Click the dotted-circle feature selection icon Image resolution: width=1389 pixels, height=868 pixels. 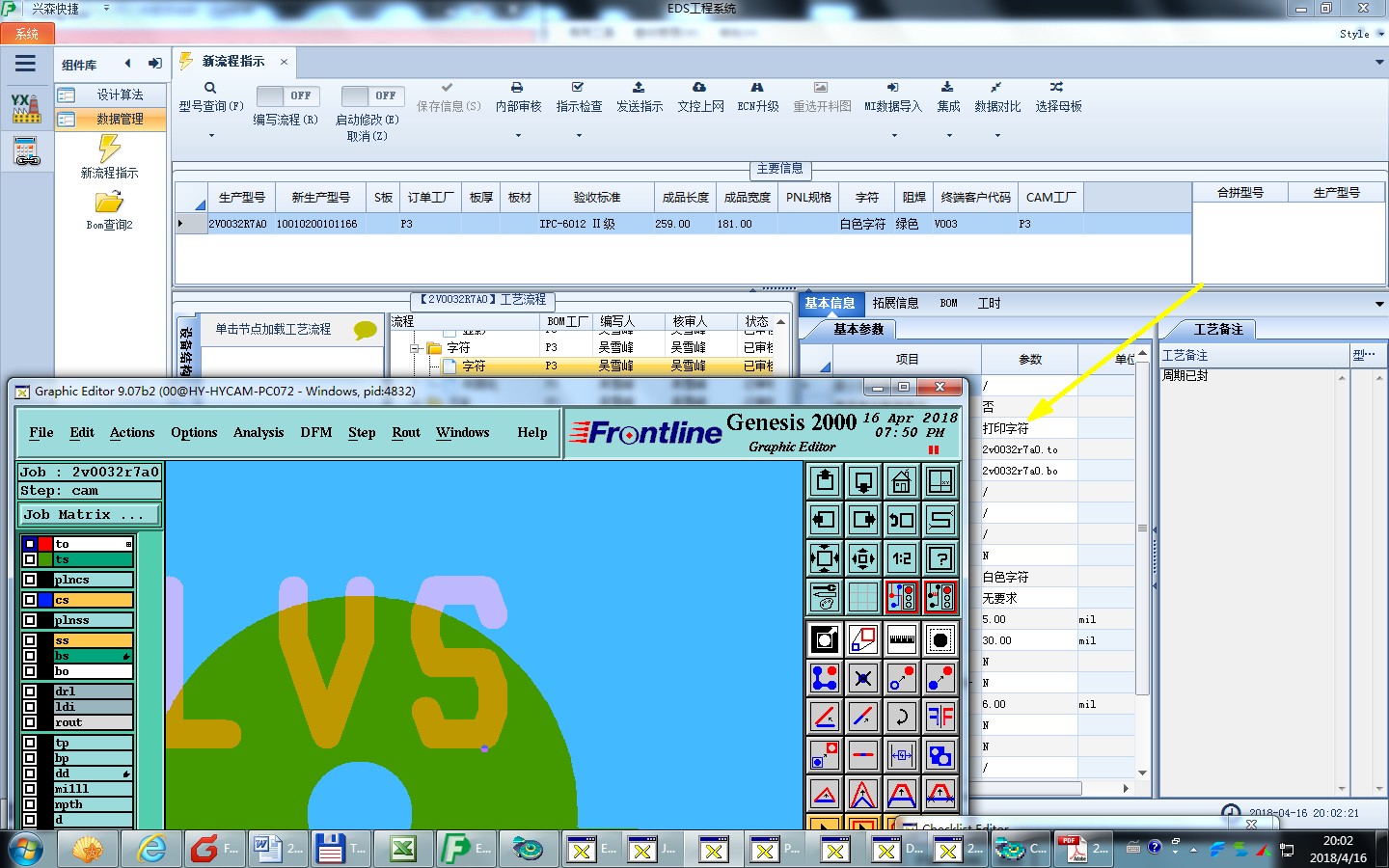[940, 639]
